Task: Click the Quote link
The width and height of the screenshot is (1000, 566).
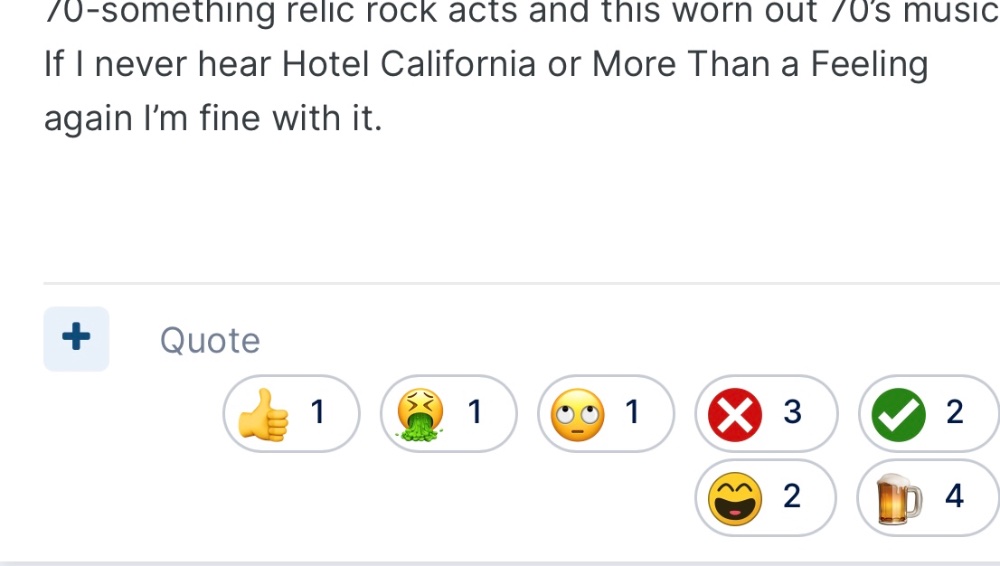Action: point(210,340)
